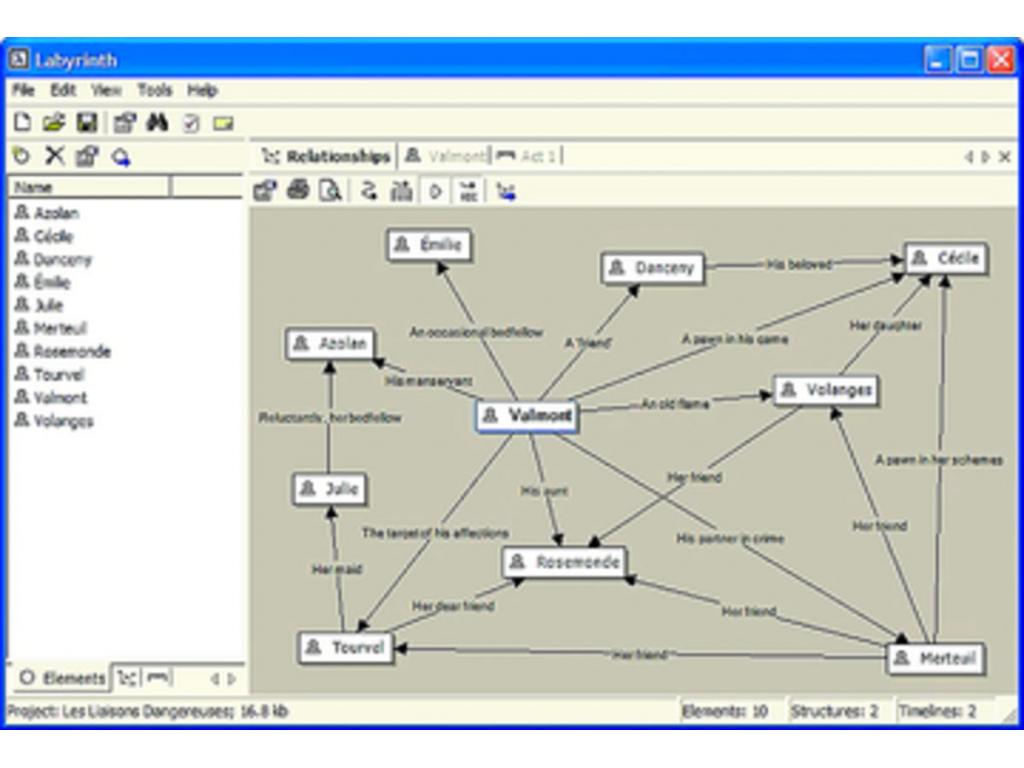Click the 'His beloved' relationship label

[x=799, y=264]
